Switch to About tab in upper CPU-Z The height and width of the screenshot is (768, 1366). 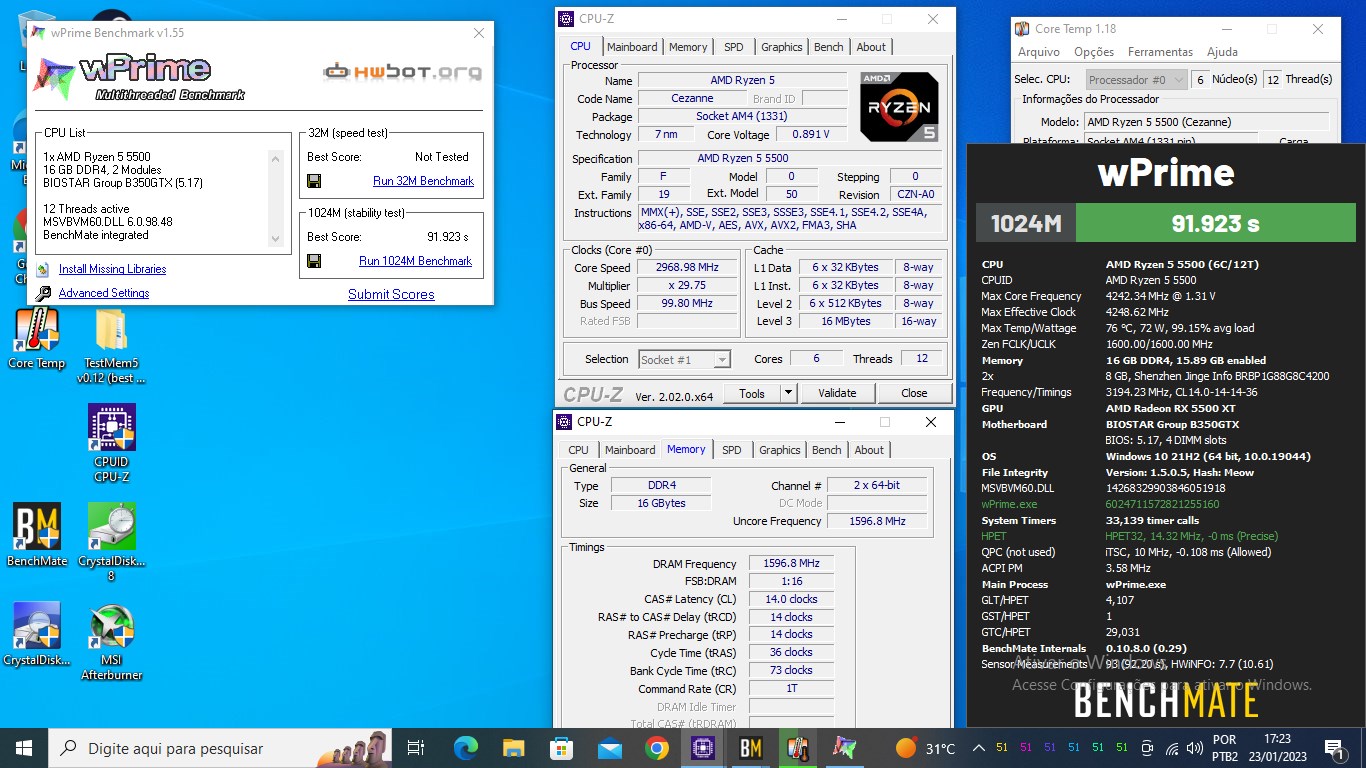pyautogui.click(x=871, y=47)
